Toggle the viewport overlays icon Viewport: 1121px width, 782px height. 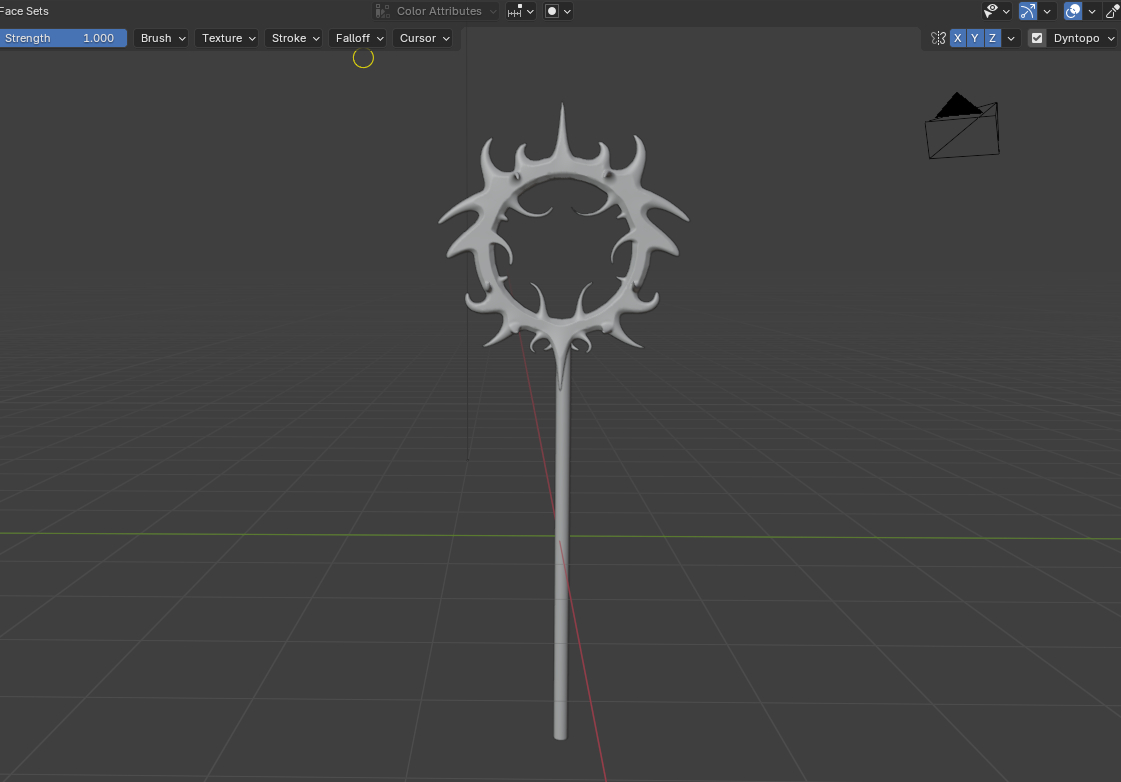1073,11
